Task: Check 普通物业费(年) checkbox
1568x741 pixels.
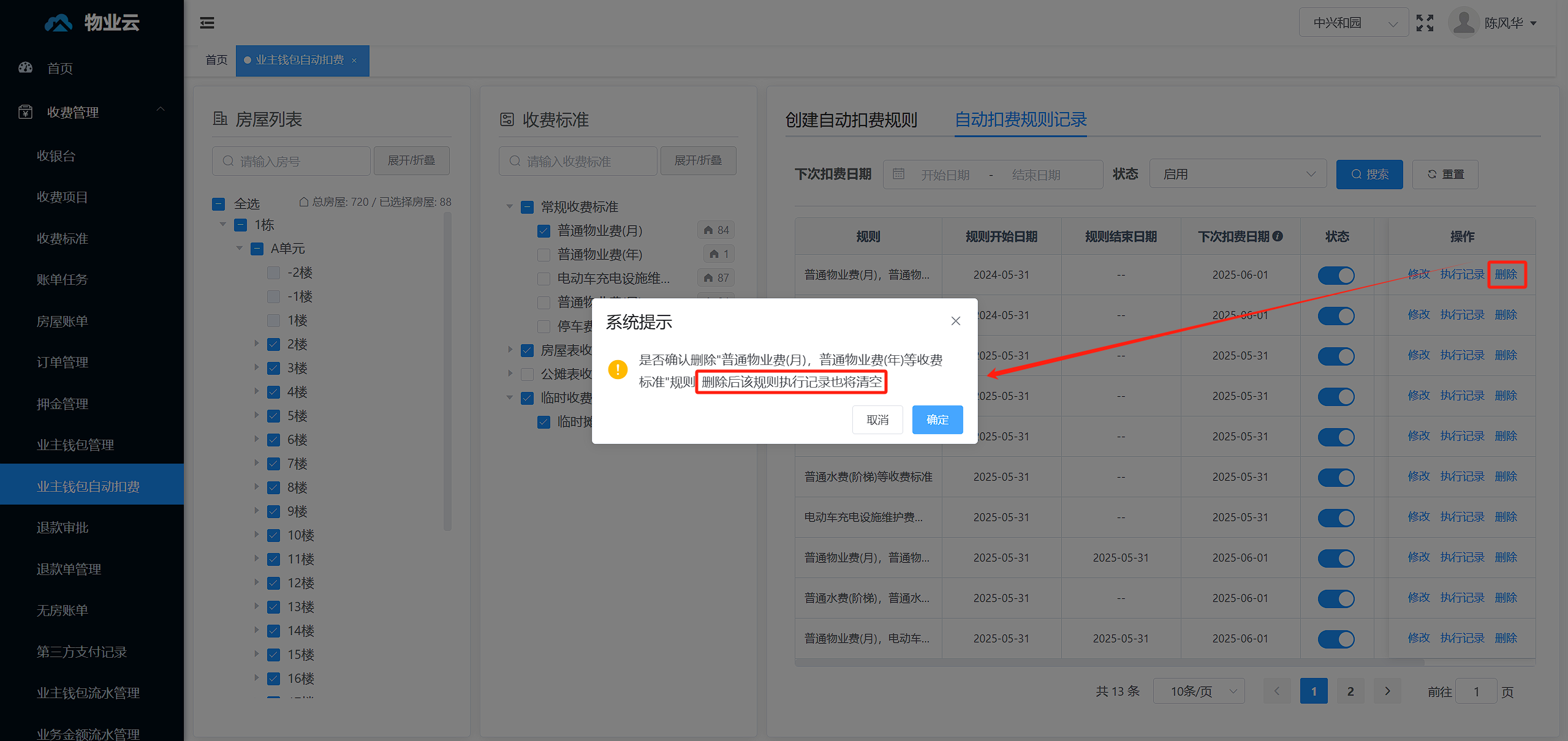Action: pos(543,255)
